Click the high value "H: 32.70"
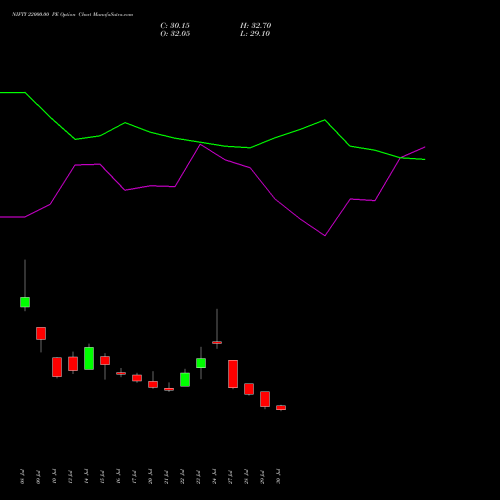This screenshot has width=500, height=500. coord(256,26)
